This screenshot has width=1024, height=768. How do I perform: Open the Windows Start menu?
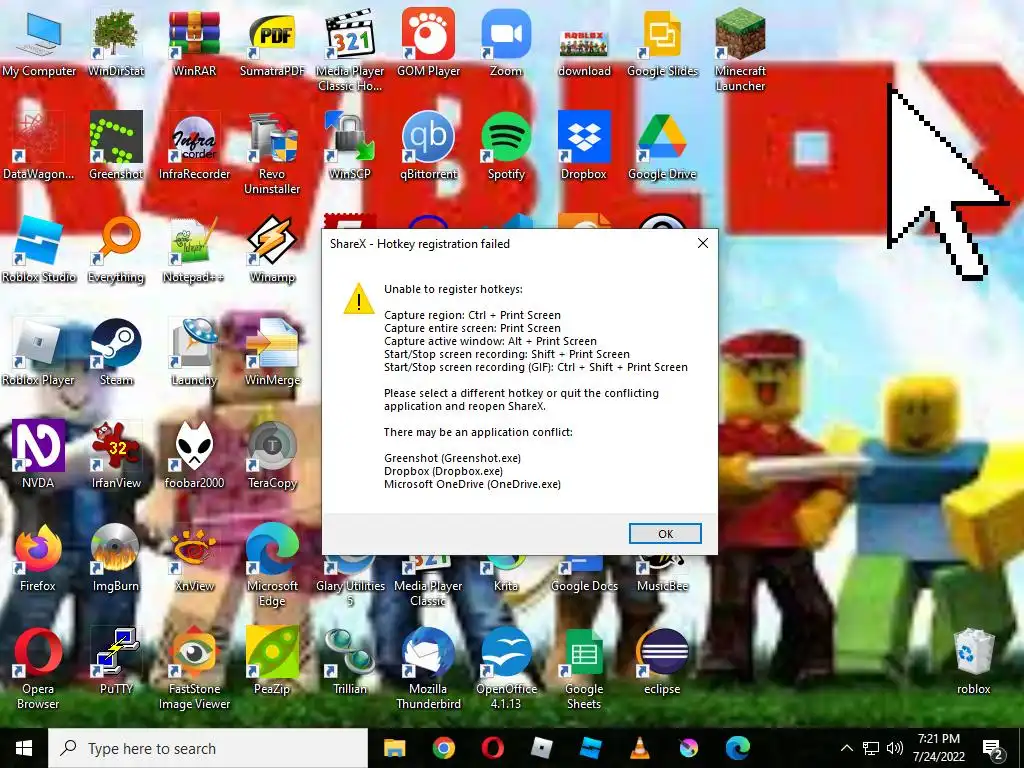[x=24, y=748]
